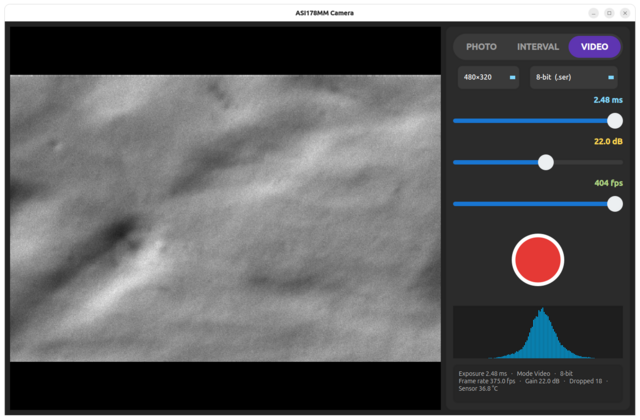The width and height of the screenshot is (640, 420).
Task: Click the frame rate slider handle
Action: click(x=615, y=204)
